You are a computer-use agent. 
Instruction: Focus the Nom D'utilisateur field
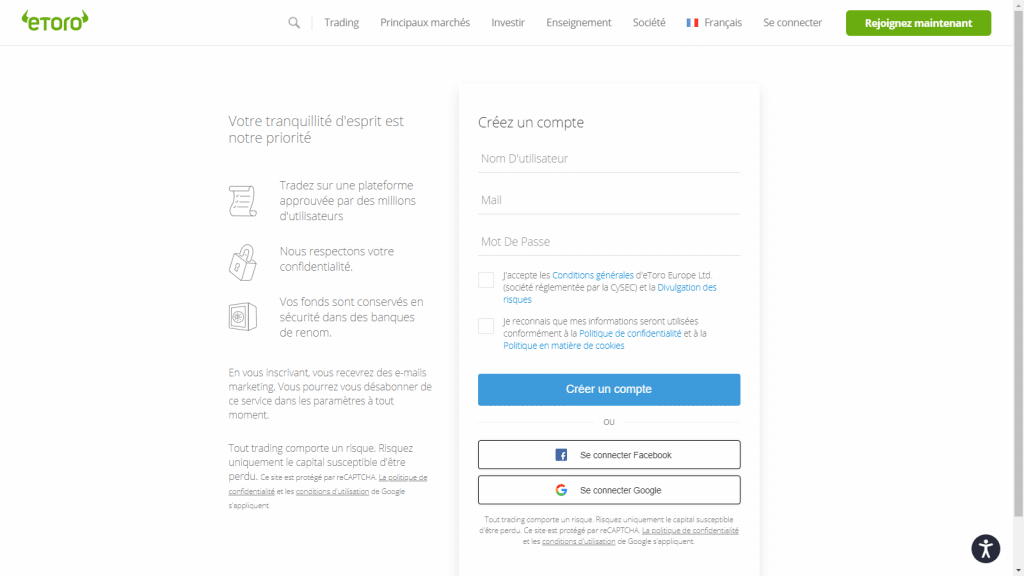(609, 159)
